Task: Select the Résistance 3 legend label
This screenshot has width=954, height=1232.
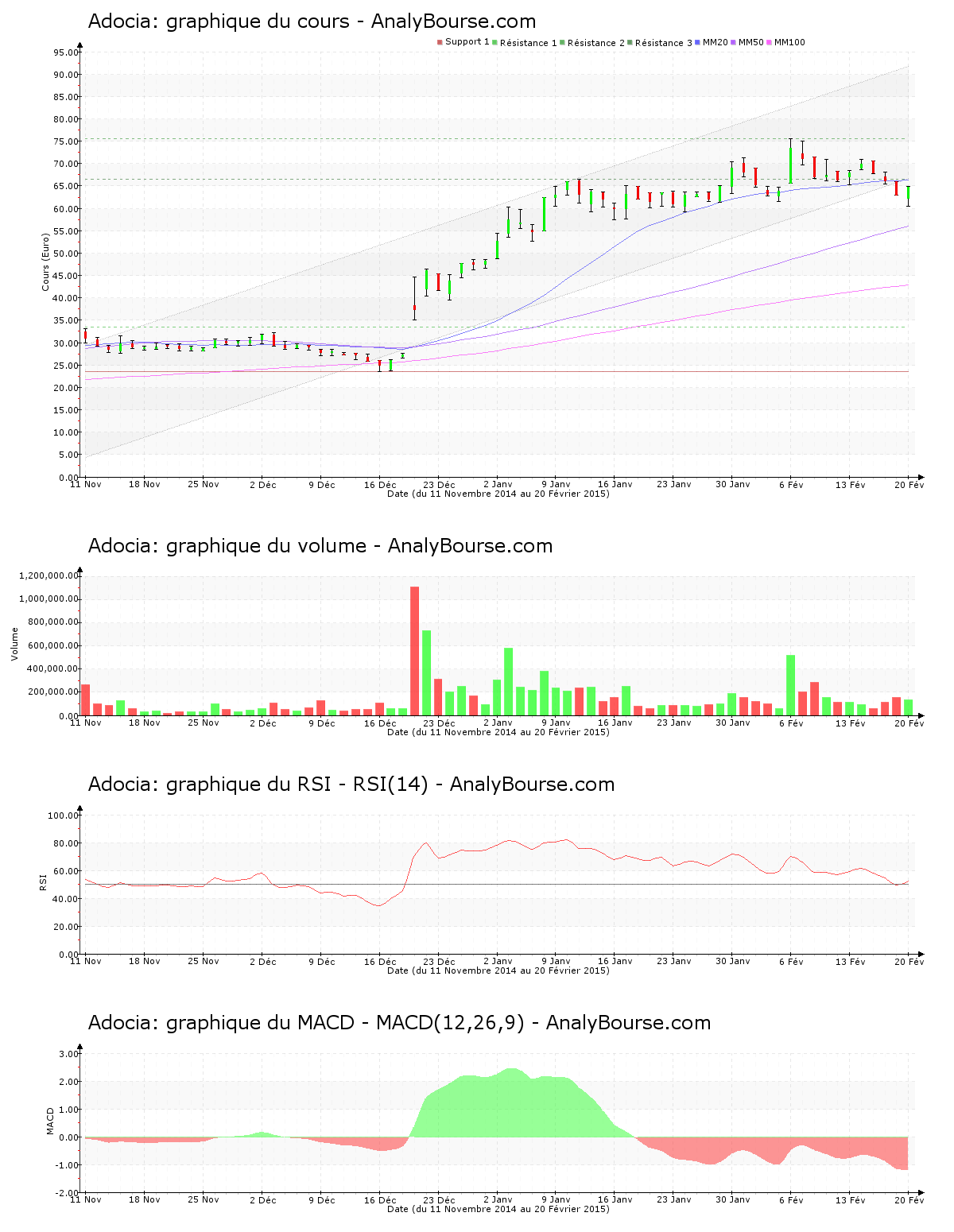Action: [x=663, y=43]
